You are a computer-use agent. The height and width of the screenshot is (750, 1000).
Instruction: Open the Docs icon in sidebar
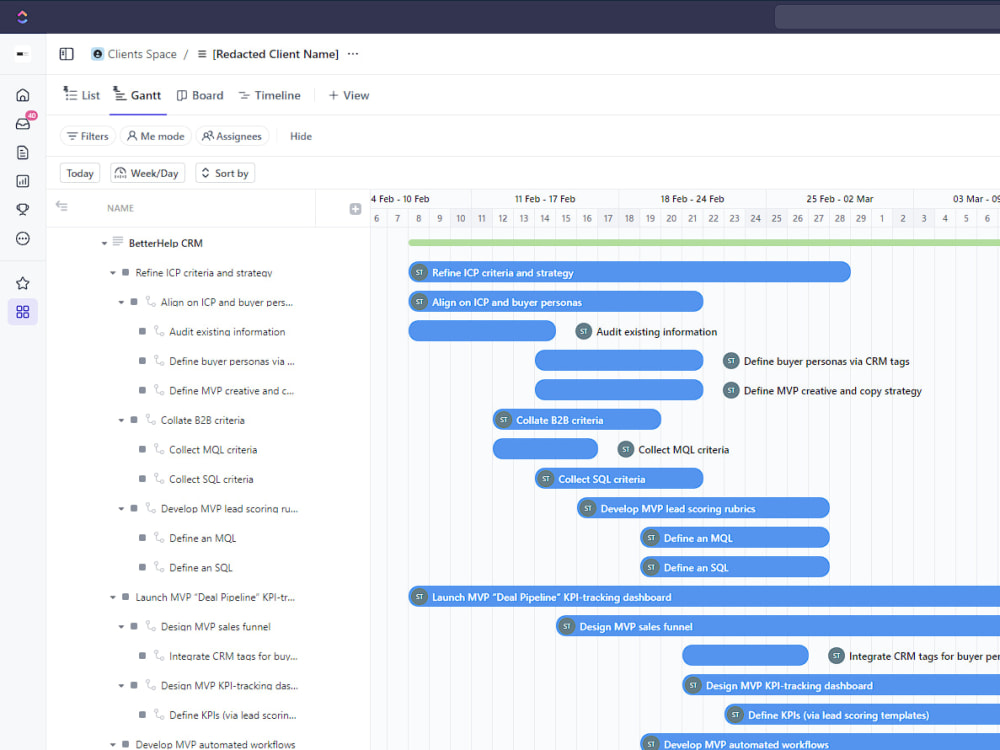(23, 152)
